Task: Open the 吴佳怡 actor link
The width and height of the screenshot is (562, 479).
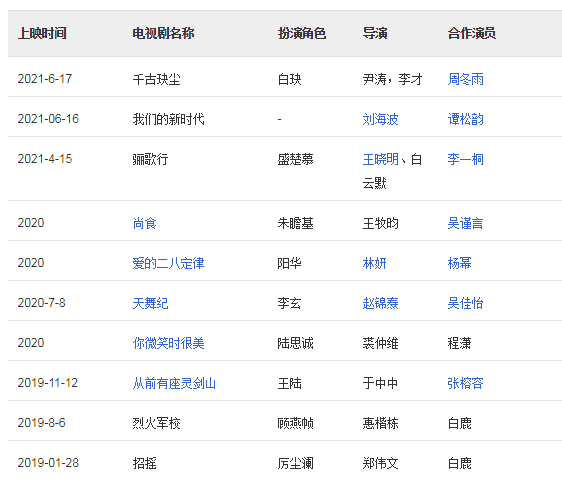Action: tap(465, 303)
